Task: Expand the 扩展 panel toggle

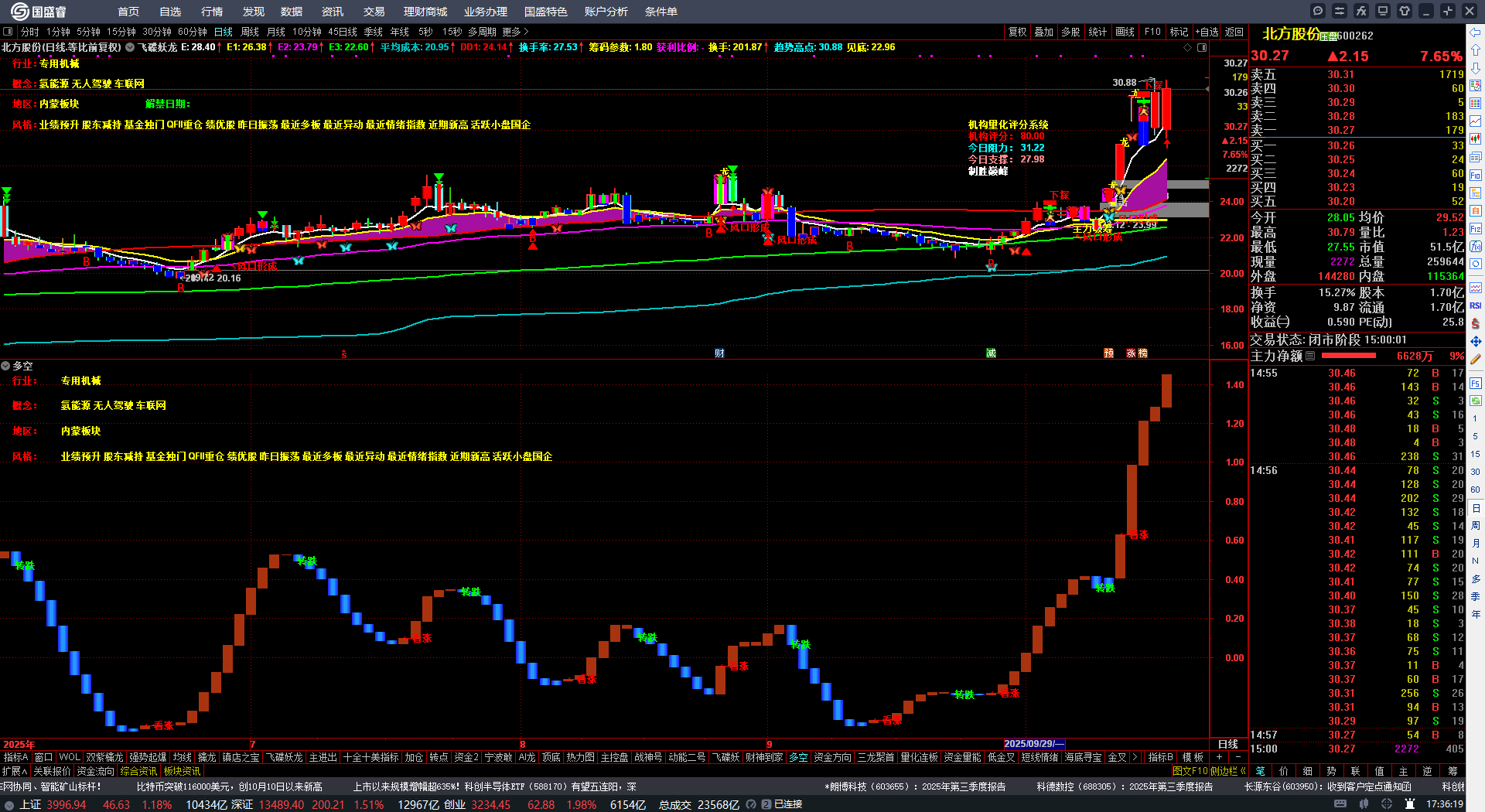Action: tap(15, 771)
